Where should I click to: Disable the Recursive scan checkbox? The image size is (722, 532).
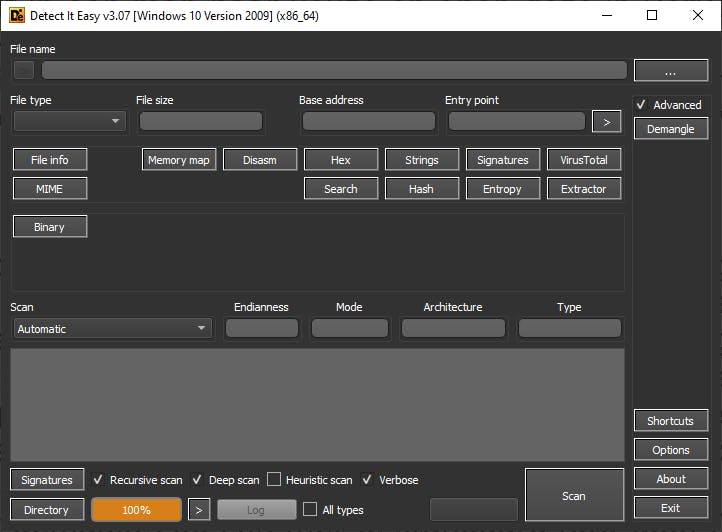[x=98, y=480]
